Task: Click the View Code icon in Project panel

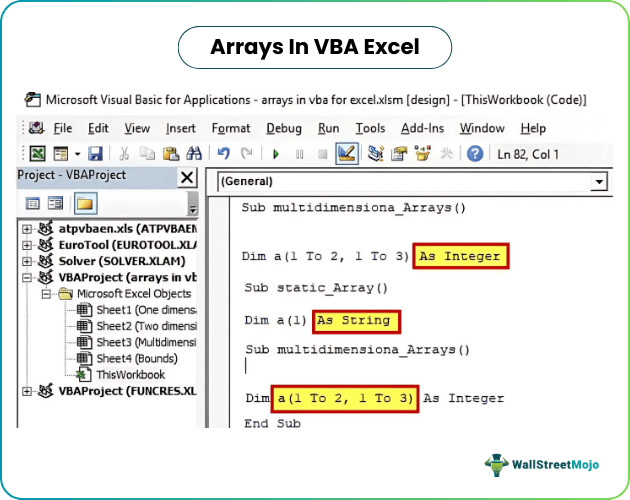Action: (x=33, y=204)
